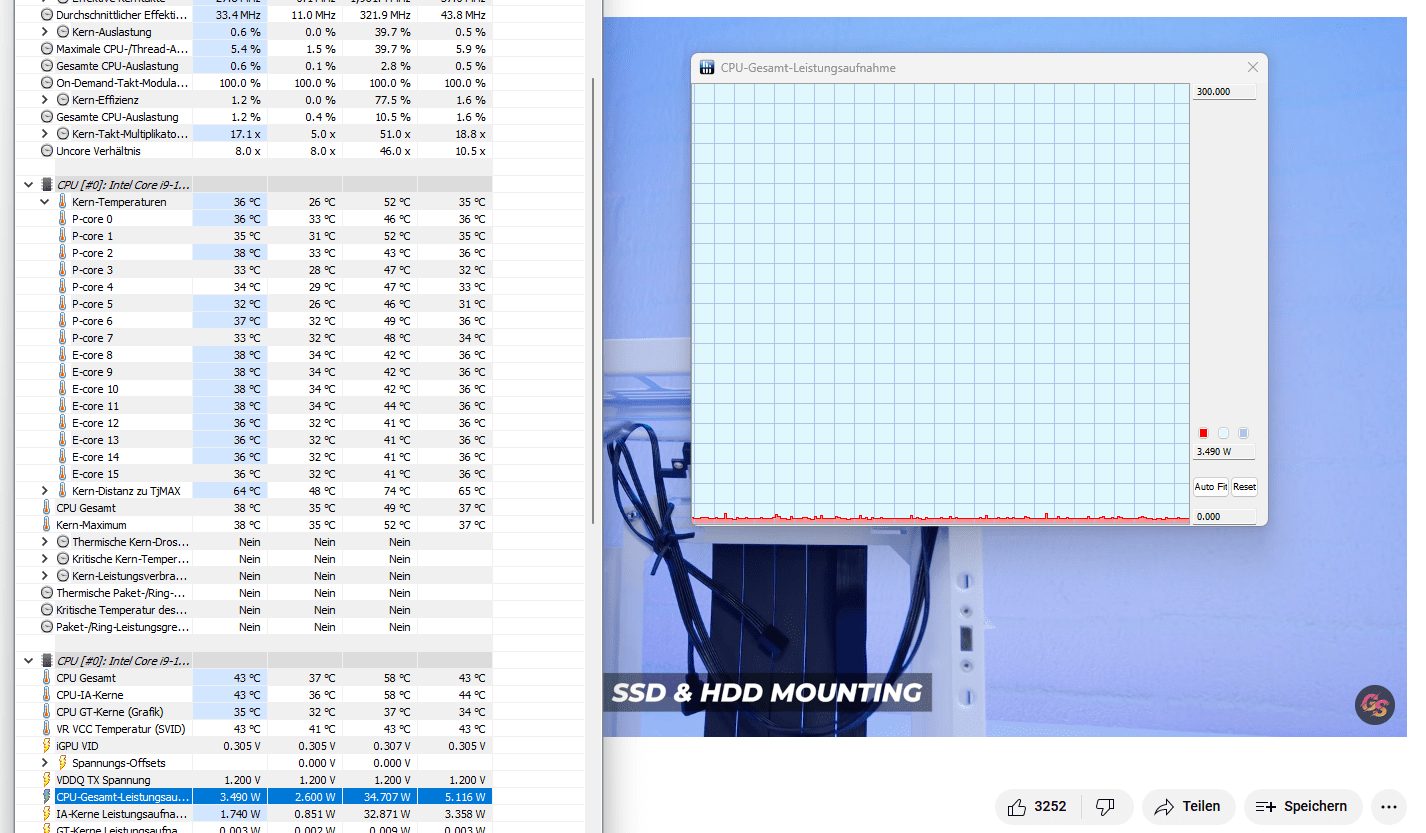
Task: Click the thermometer icon of the P-core 3 row
Action: click(62, 270)
